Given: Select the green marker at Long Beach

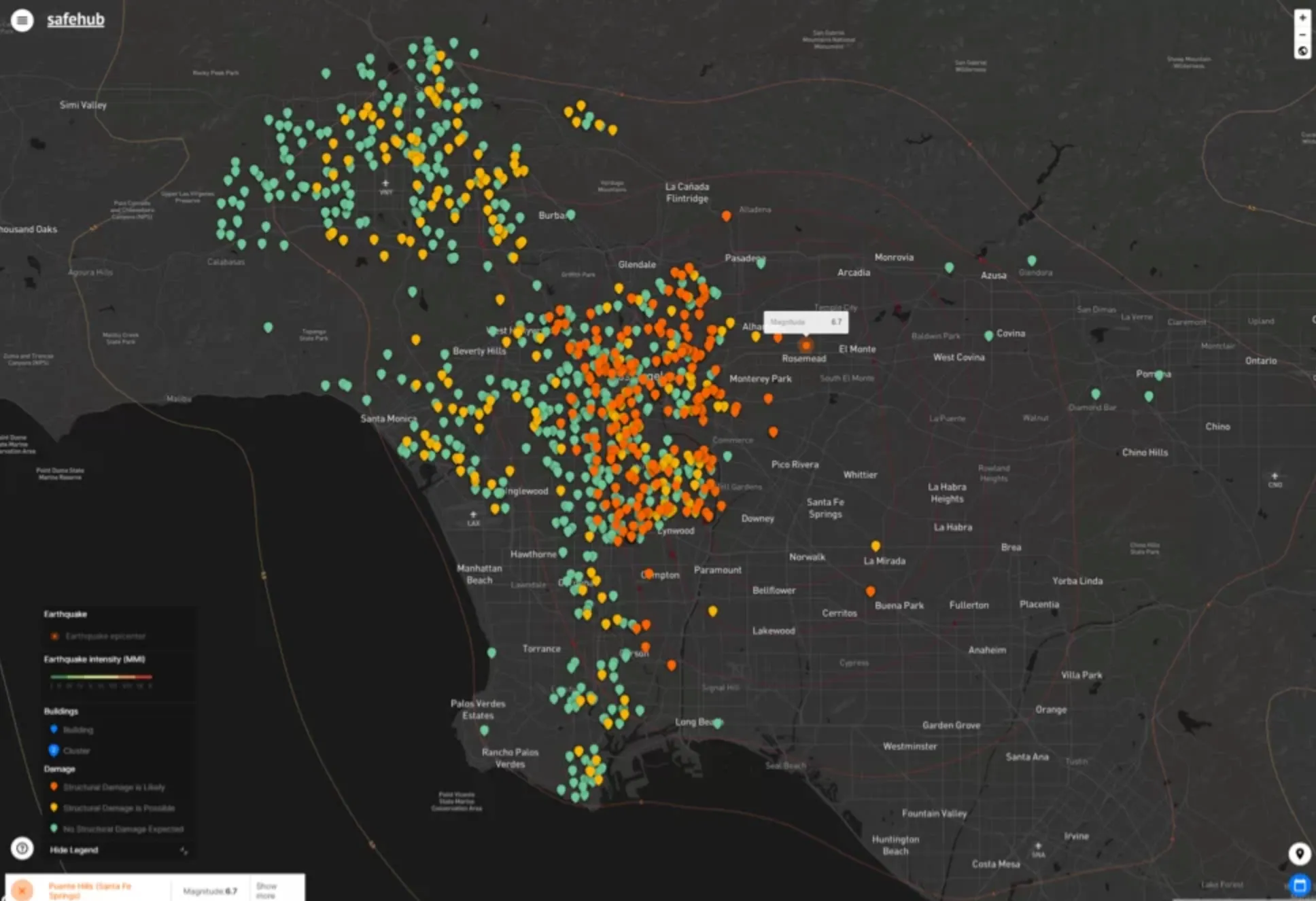Looking at the screenshot, I should coord(718,723).
